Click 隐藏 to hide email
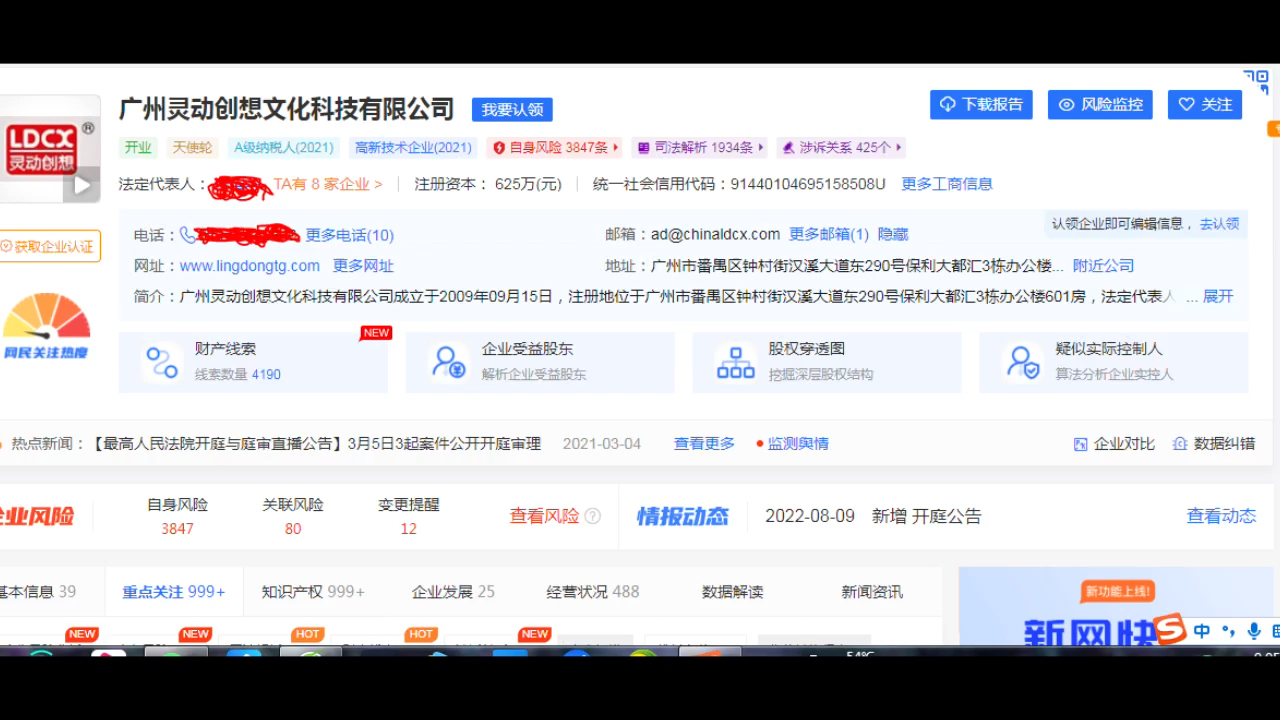The width and height of the screenshot is (1280, 720). tap(893, 234)
